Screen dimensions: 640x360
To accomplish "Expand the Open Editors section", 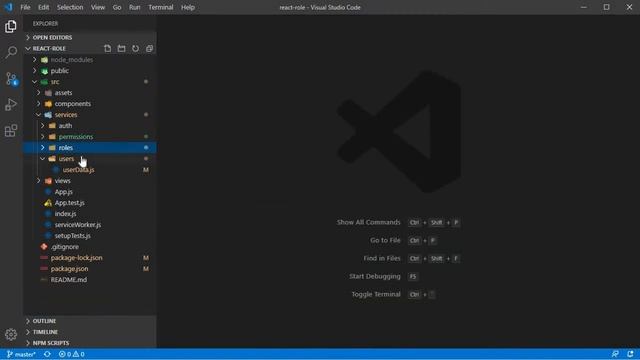I will pyautogui.click(x=90, y=38).
